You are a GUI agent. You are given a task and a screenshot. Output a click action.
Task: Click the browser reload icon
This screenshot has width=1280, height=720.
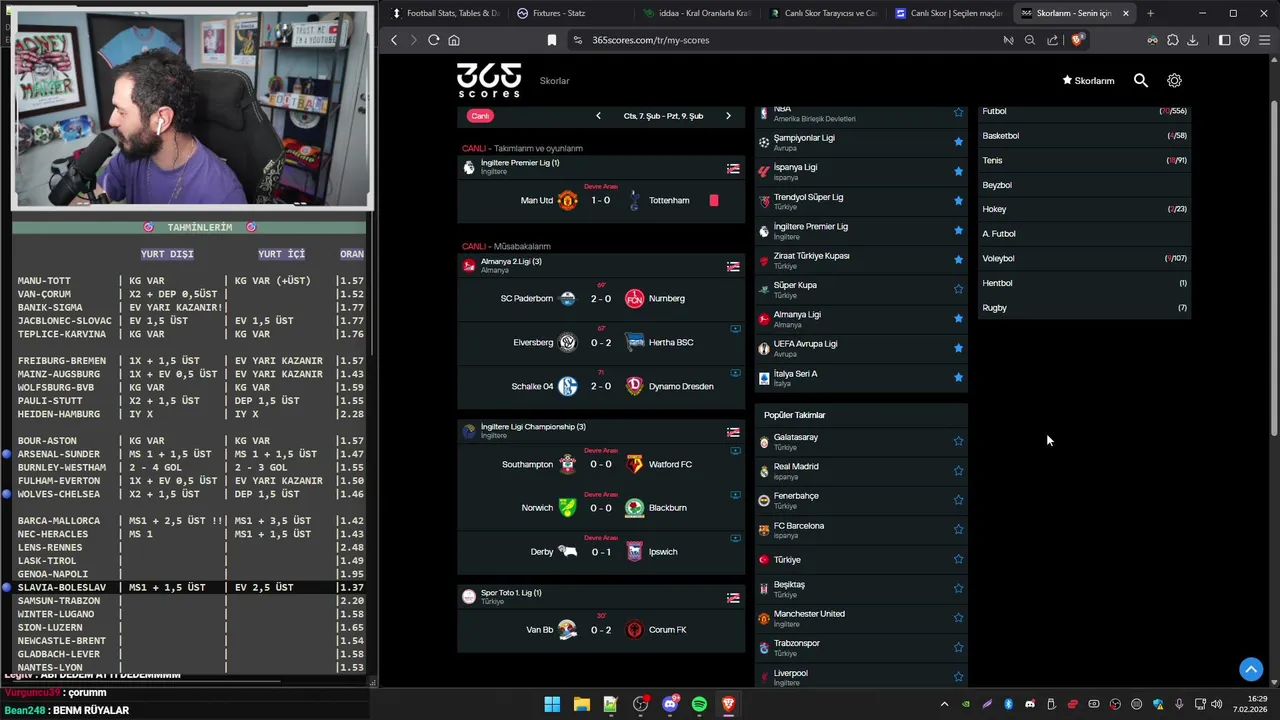(433, 40)
